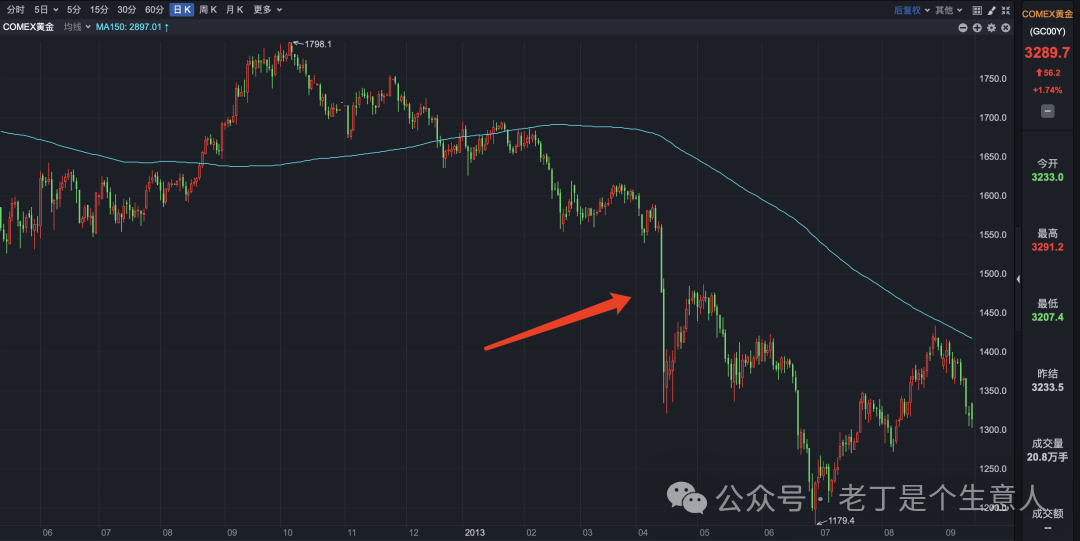Switch to 日K daily candlestick period
Viewport: 1080px width, 541px height.
(182, 10)
